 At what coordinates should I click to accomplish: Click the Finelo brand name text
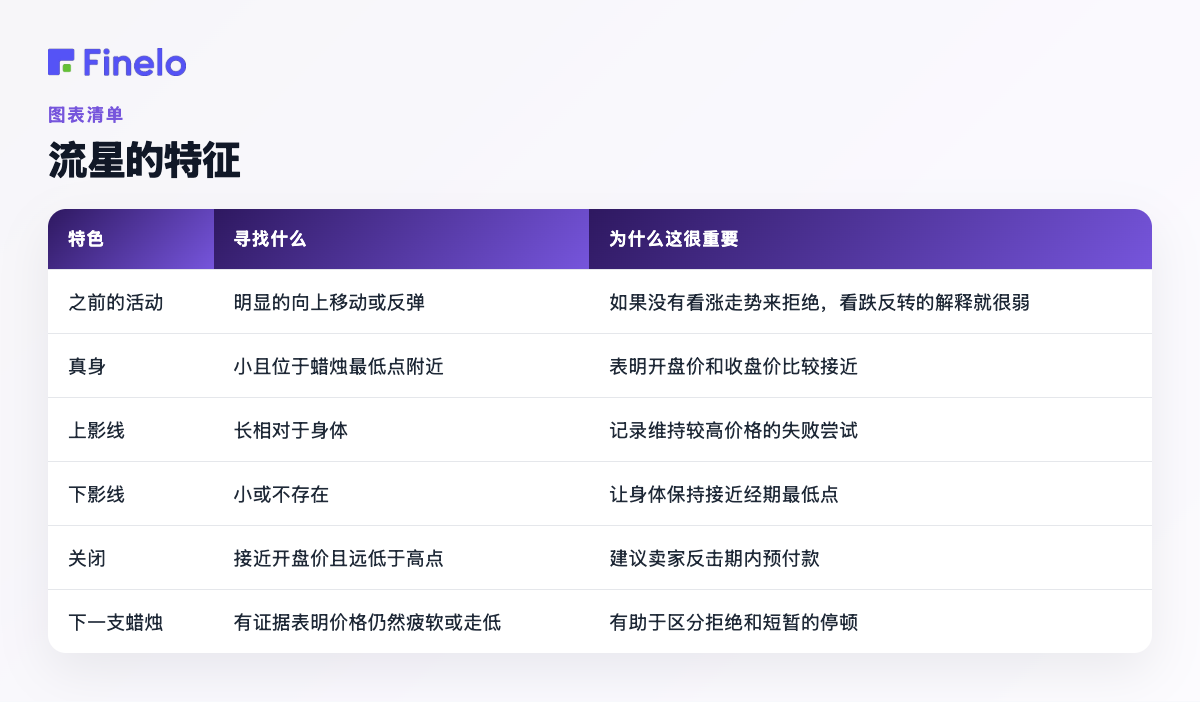click(x=135, y=62)
